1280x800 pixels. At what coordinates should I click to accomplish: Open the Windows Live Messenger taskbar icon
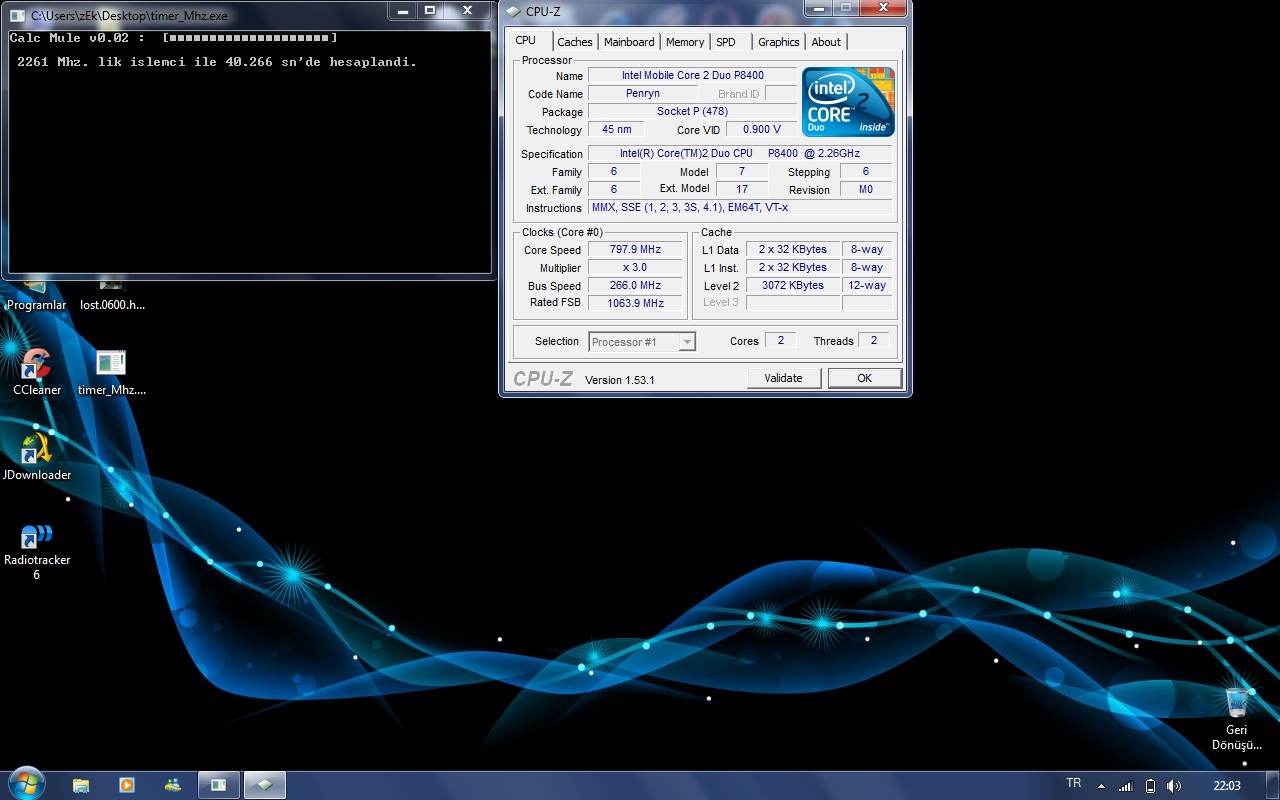coord(173,785)
